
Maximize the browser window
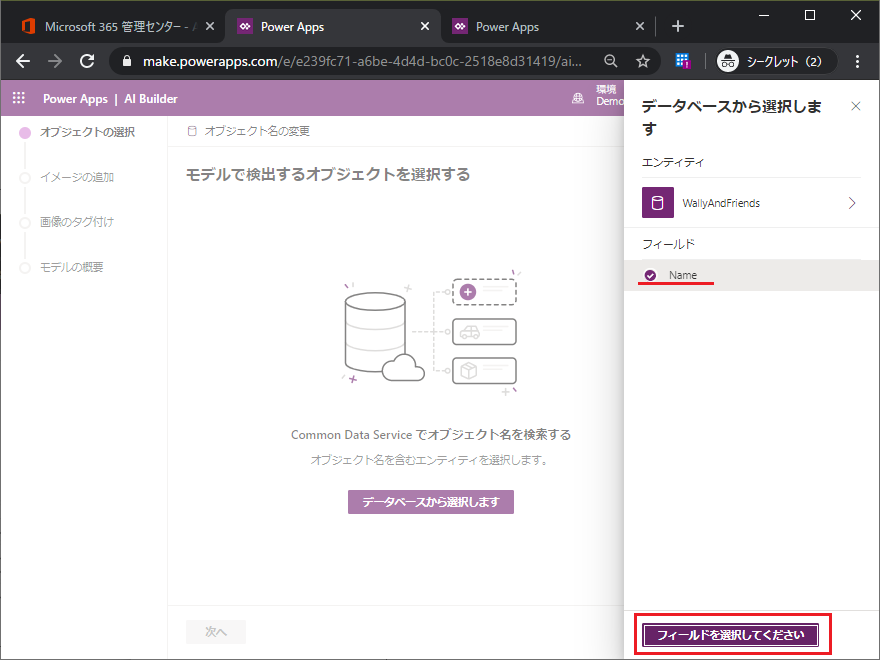810,15
